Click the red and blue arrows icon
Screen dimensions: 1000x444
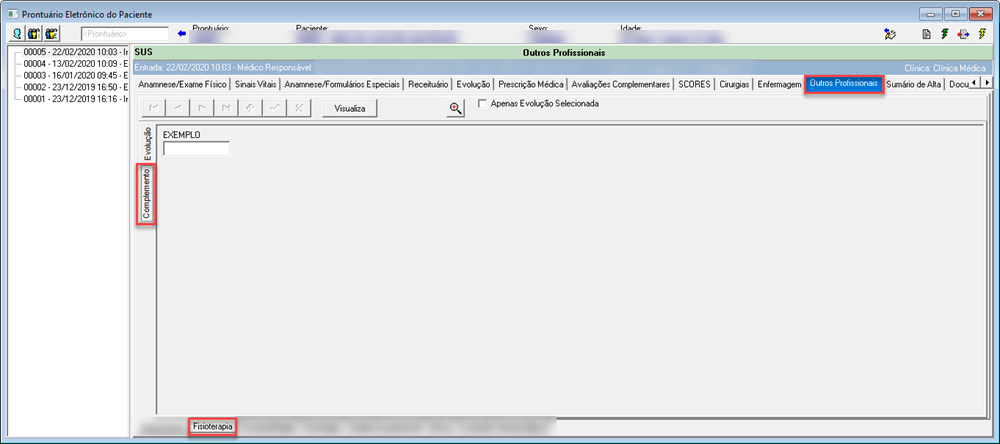click(963, 34)
